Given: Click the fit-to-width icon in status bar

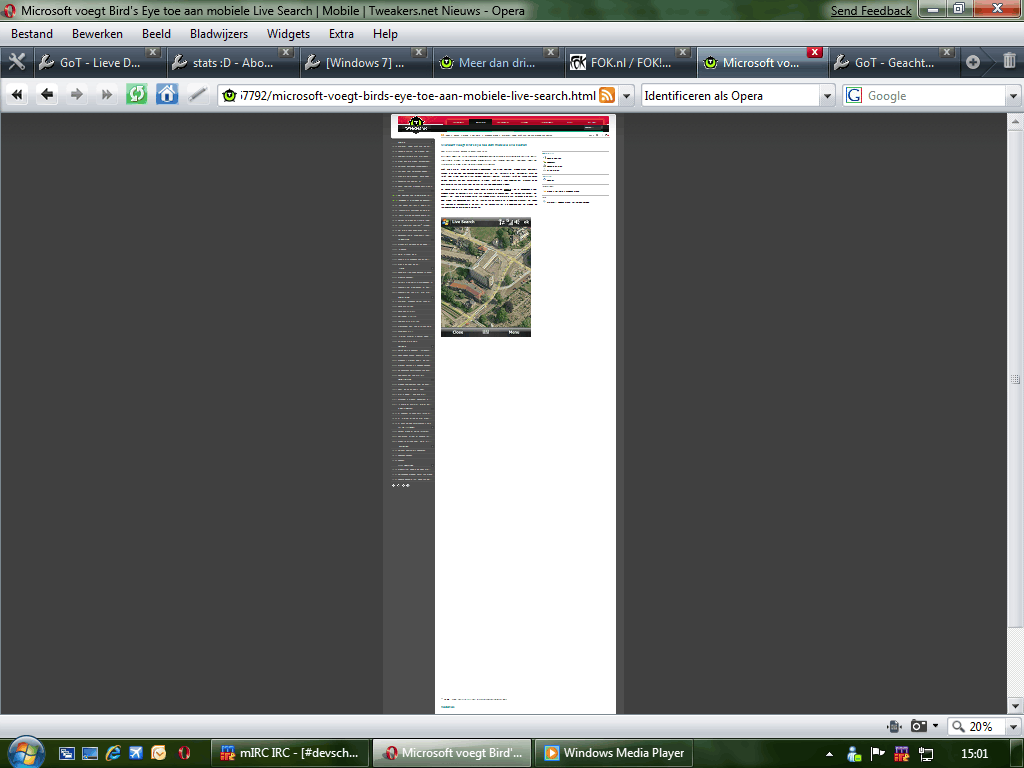Looking at the screenshot, I should (895, 726).
